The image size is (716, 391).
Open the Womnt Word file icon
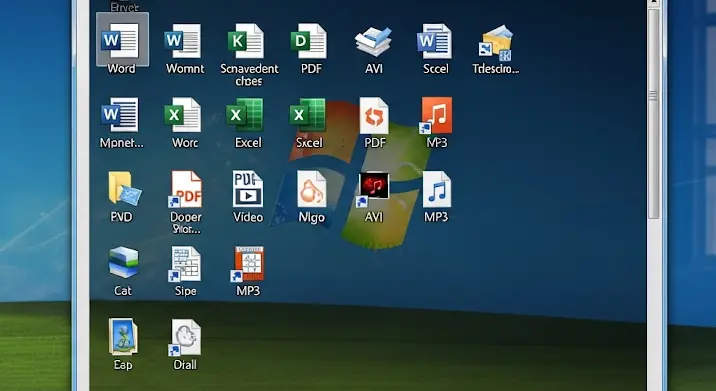[184, 41]
